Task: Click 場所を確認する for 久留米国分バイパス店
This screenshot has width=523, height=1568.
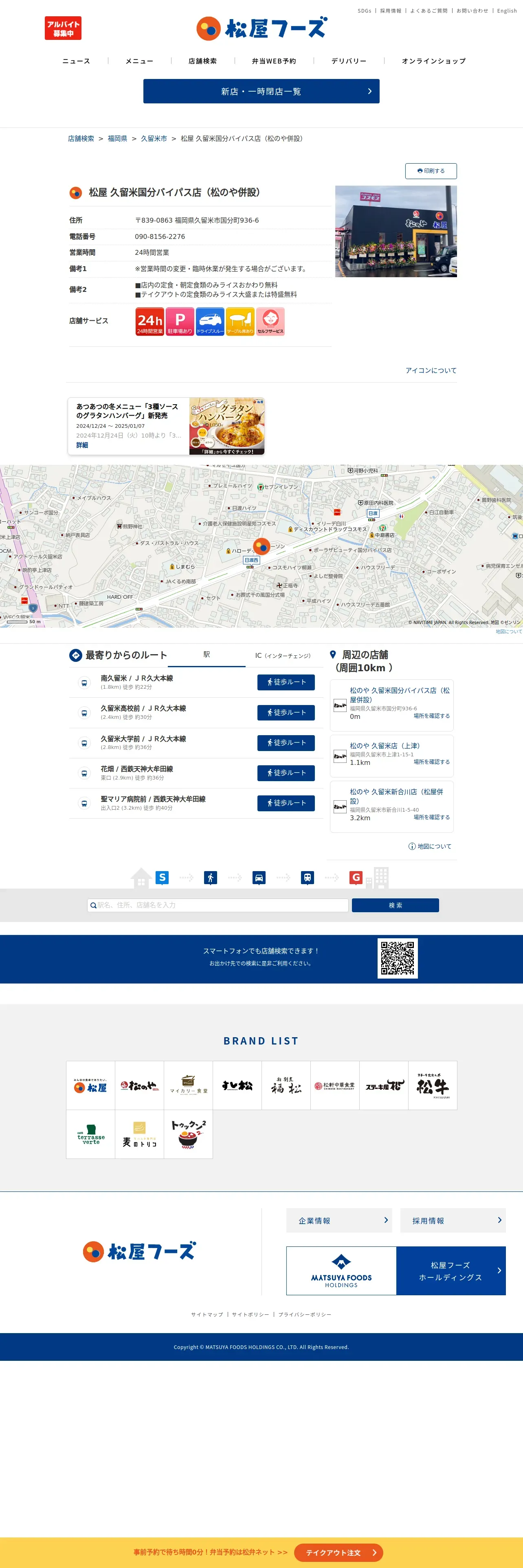Action: (432, 716)
